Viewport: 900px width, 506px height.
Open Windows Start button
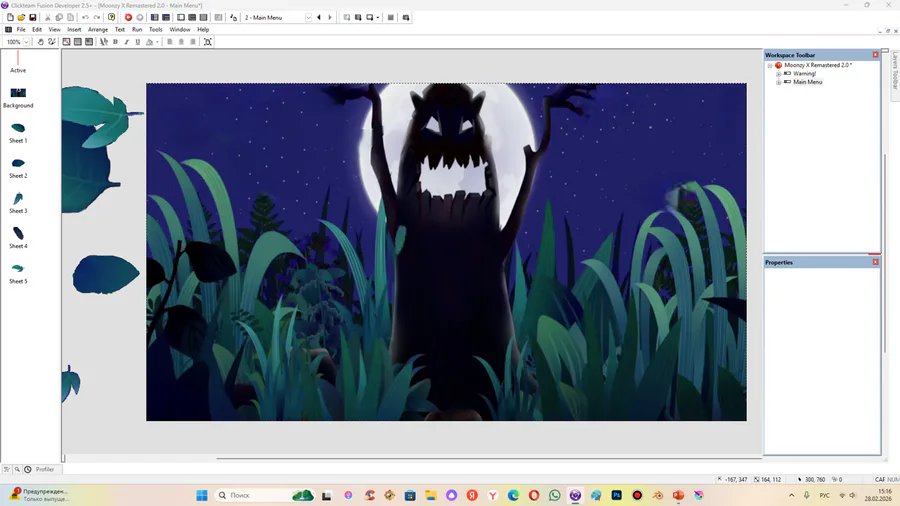pyautogui.click(x=202, y=495)
